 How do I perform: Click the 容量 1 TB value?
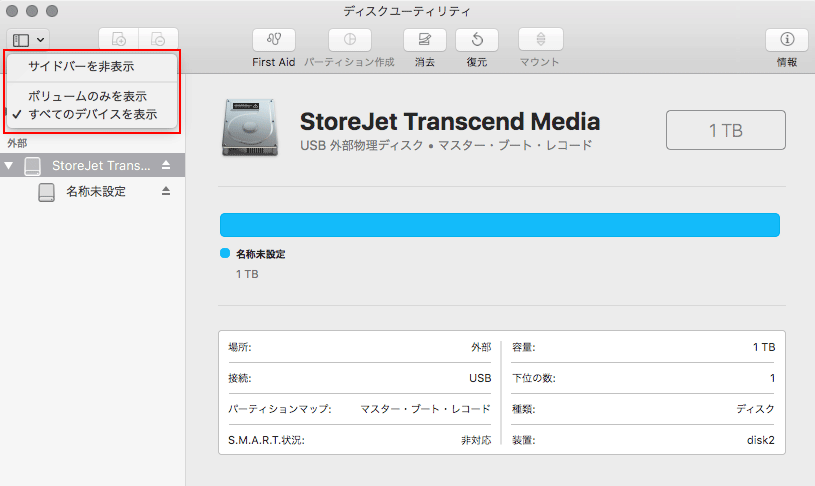coord(764,347)
